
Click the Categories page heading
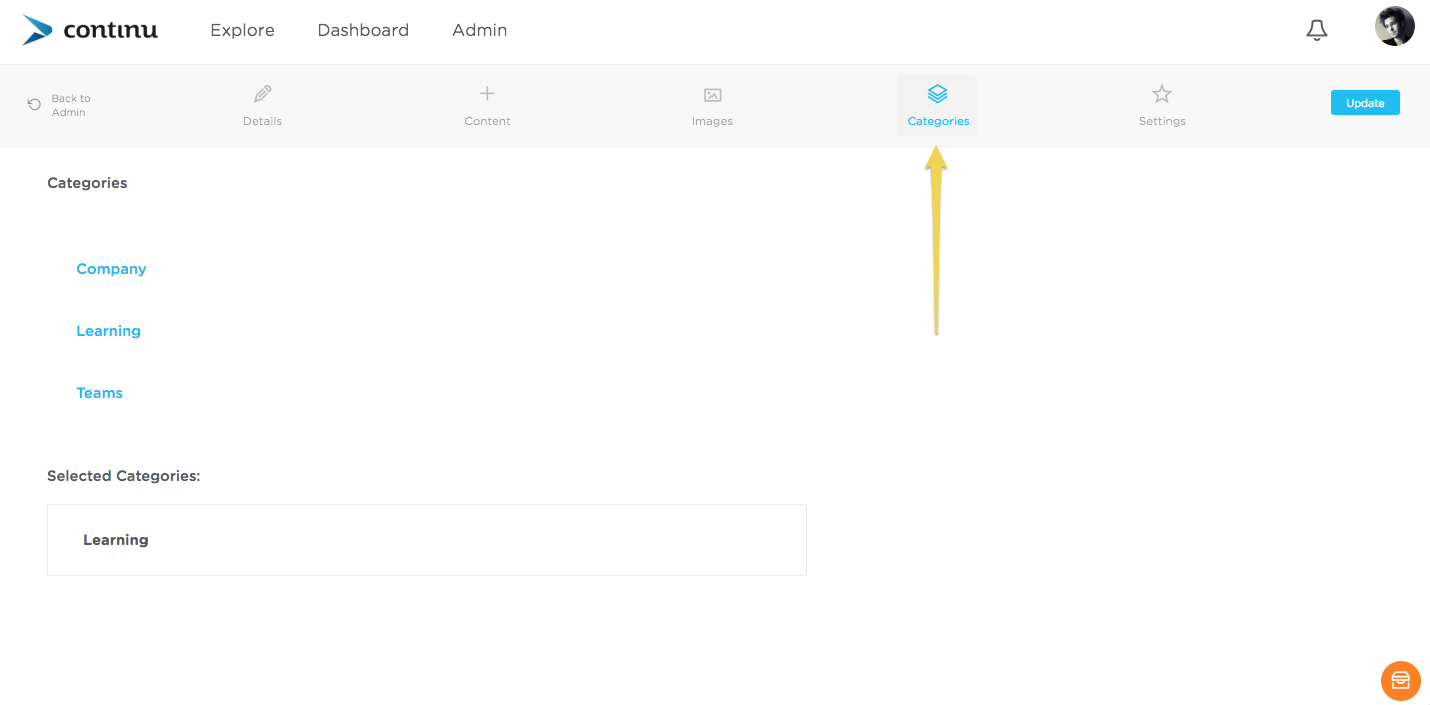(87, 183)
